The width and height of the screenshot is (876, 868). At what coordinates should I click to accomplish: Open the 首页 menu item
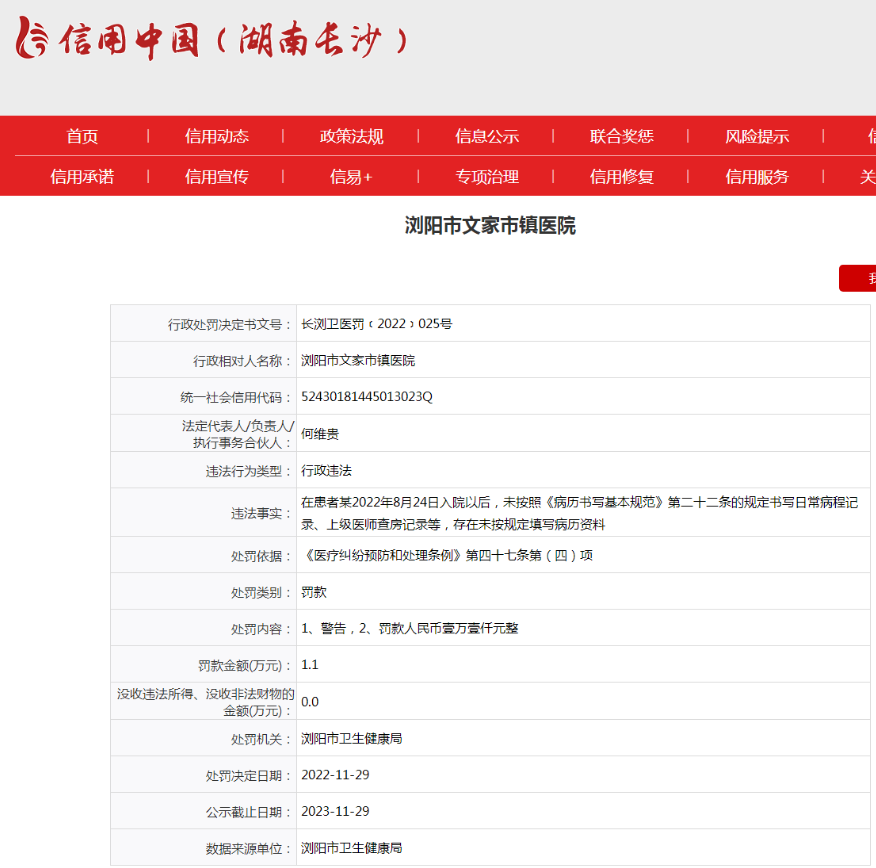click(x=82, y=136)
